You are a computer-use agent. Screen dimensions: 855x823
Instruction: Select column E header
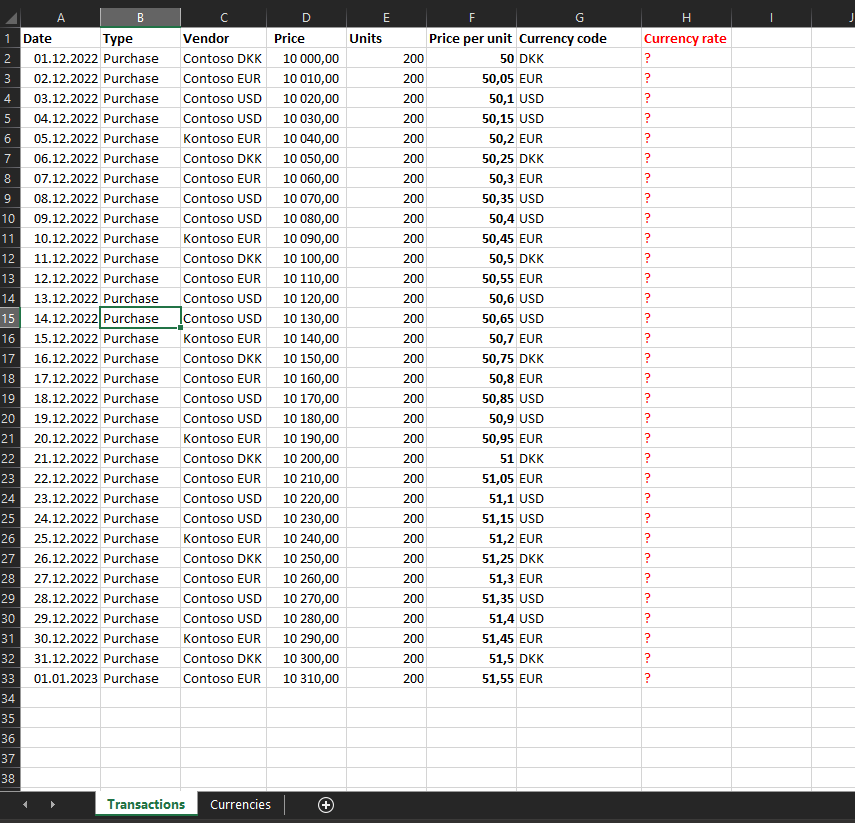(x=386, y=17)
